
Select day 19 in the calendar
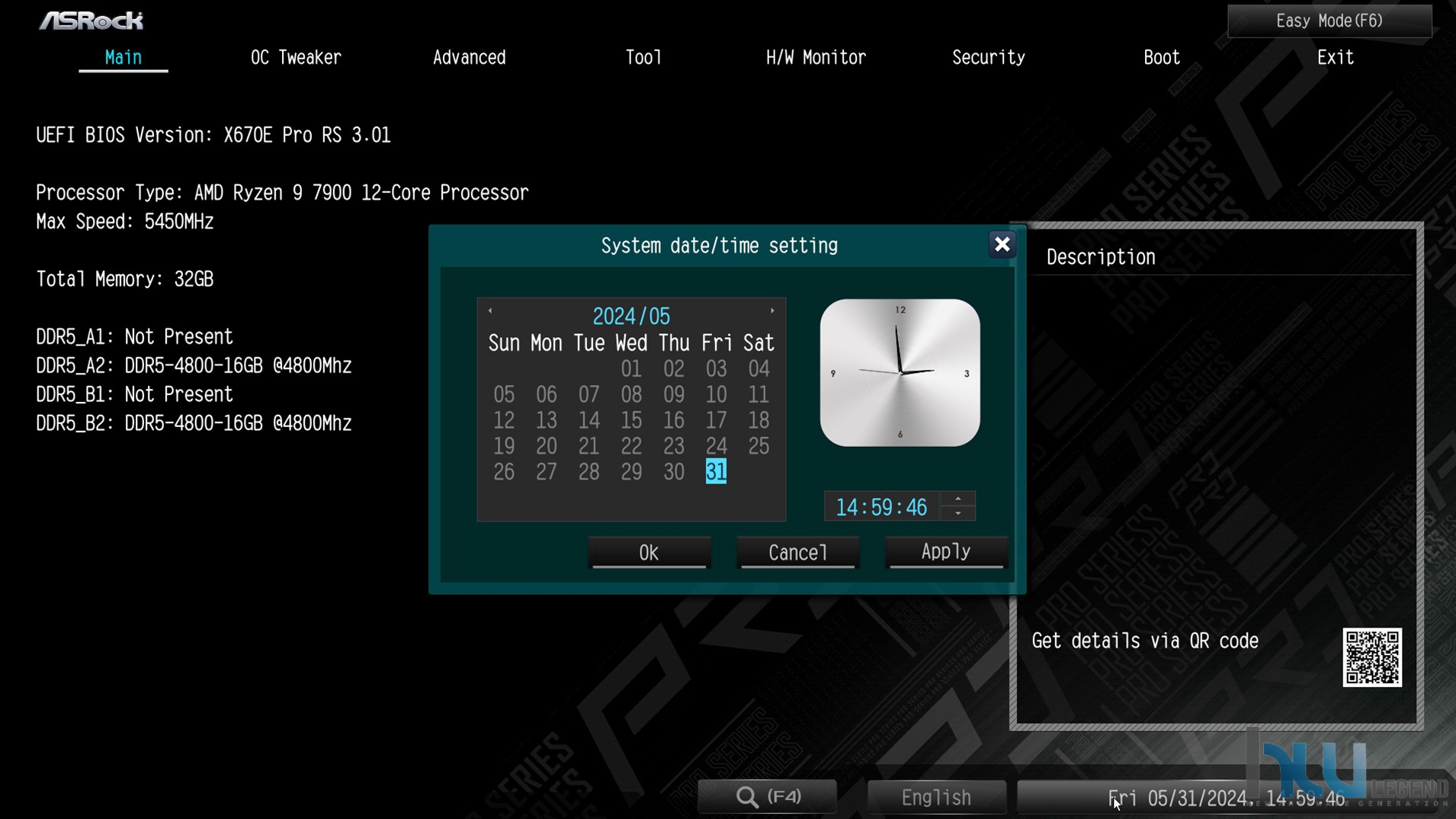point(504,446)
